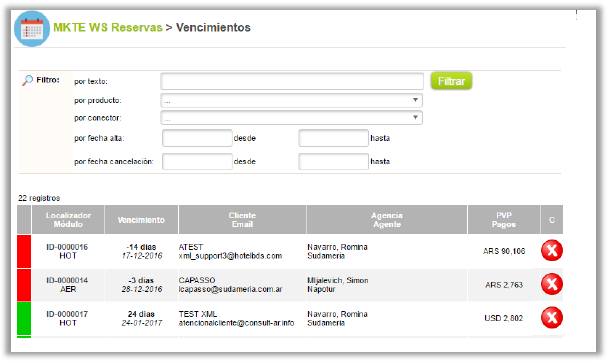Click the PVP Pagos column header

point(504,220)
